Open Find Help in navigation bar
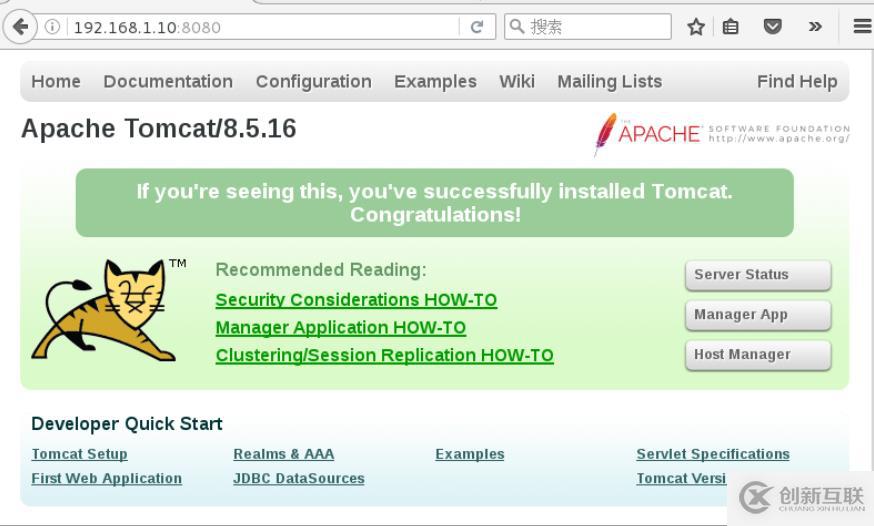The width and height of the screenshot is (874, 526). coord(797,81)
